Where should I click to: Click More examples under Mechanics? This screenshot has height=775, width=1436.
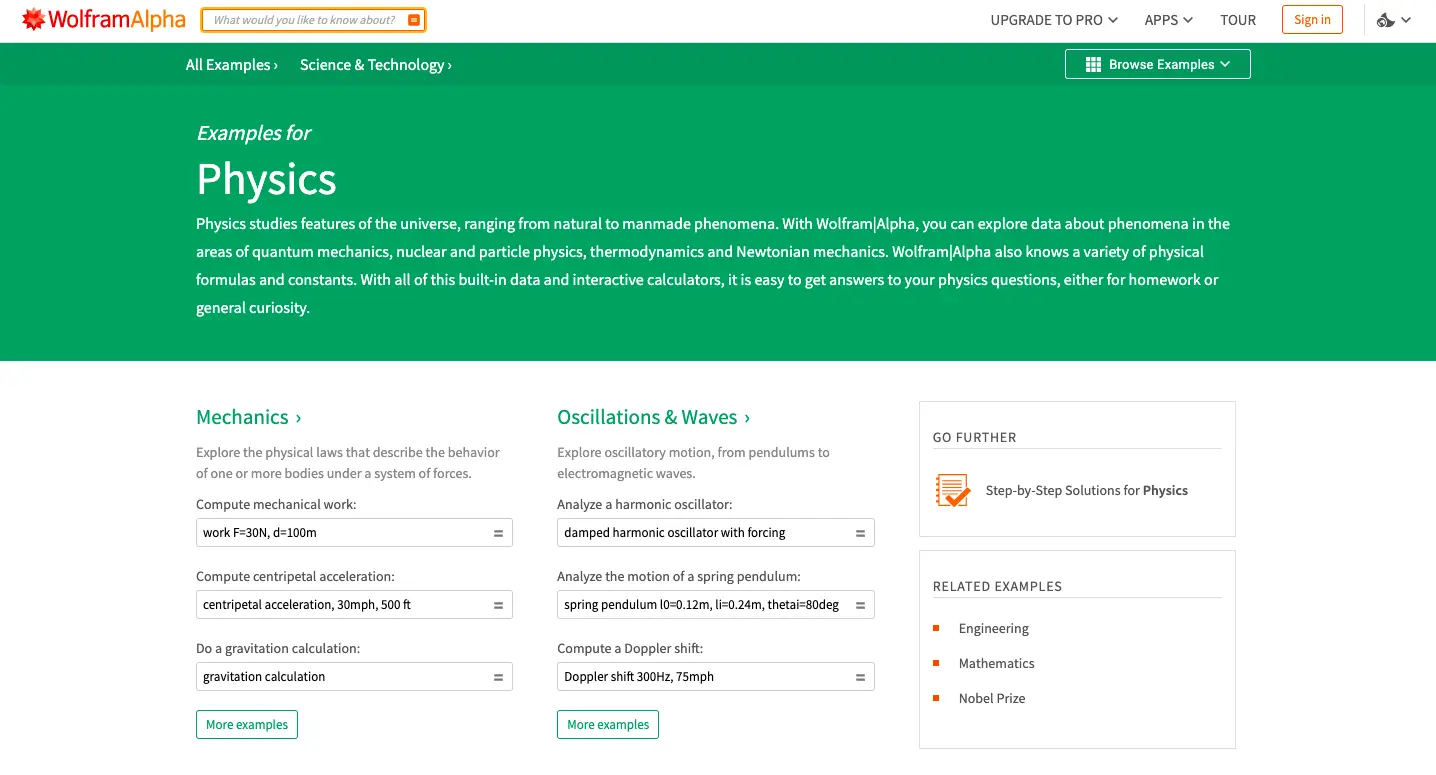pos(247,725)
